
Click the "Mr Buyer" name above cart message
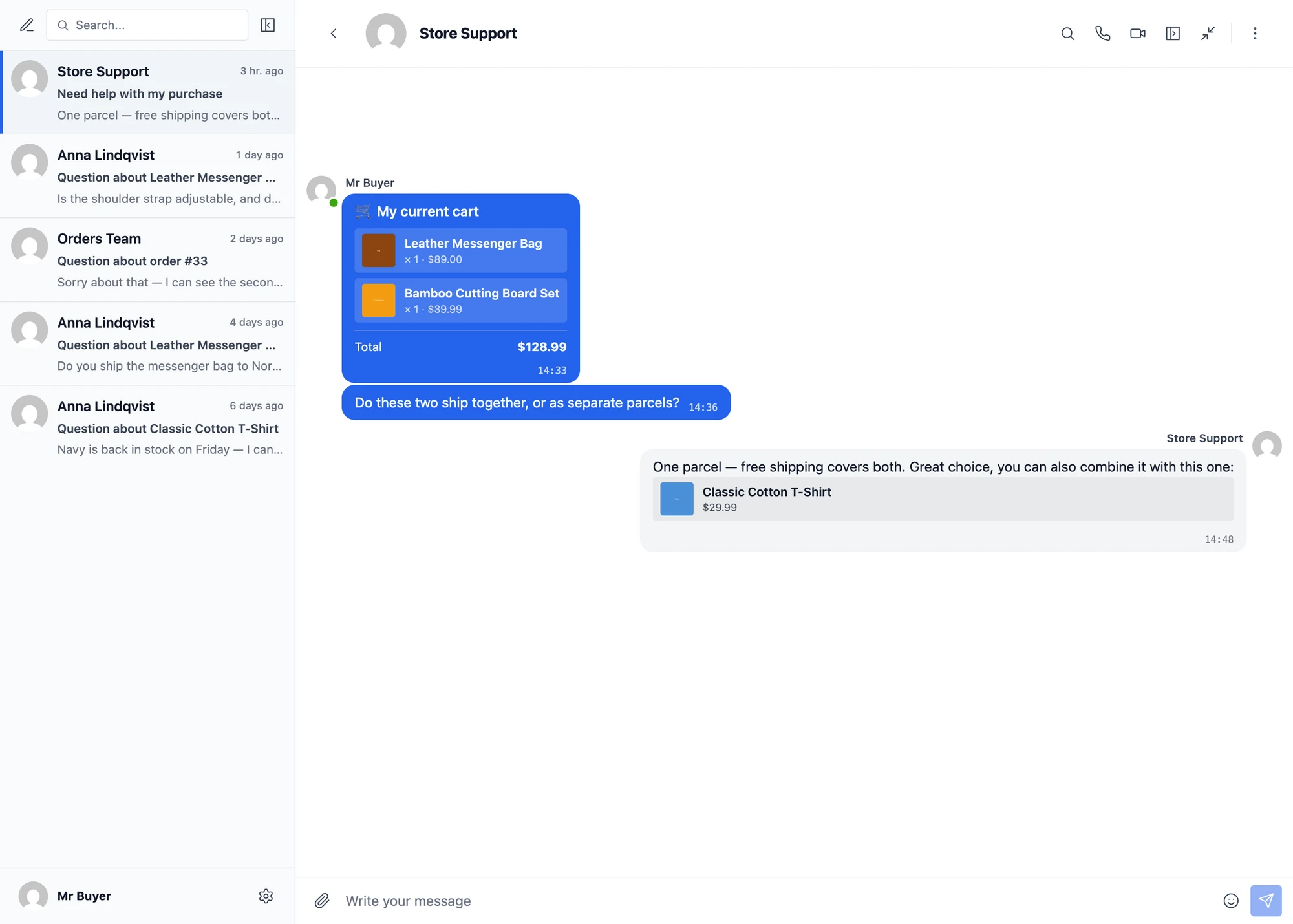[x=370, y=183]
